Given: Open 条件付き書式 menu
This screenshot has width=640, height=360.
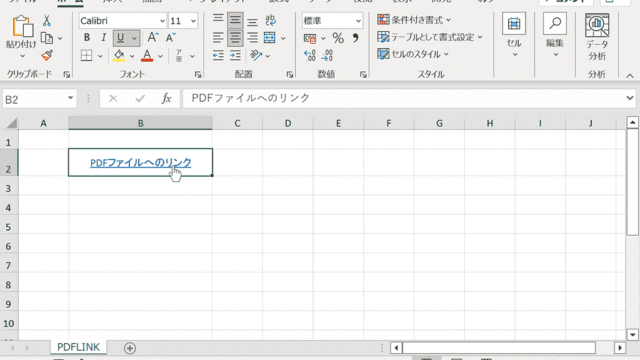Looking at the screenshot, I should (x=414, y=20).
